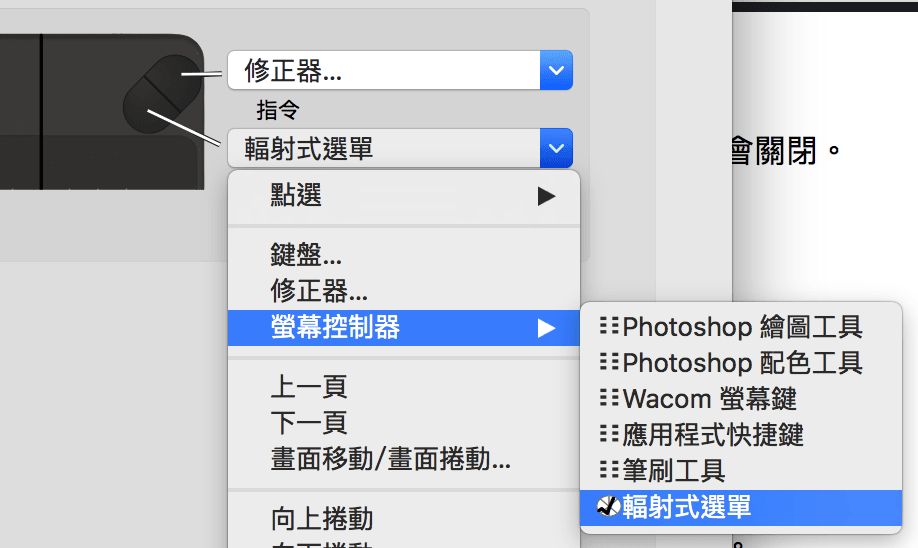Click the 螢幕控制器 submenu arrow
This screenshot has height=548, width=918.
(546, 328)
